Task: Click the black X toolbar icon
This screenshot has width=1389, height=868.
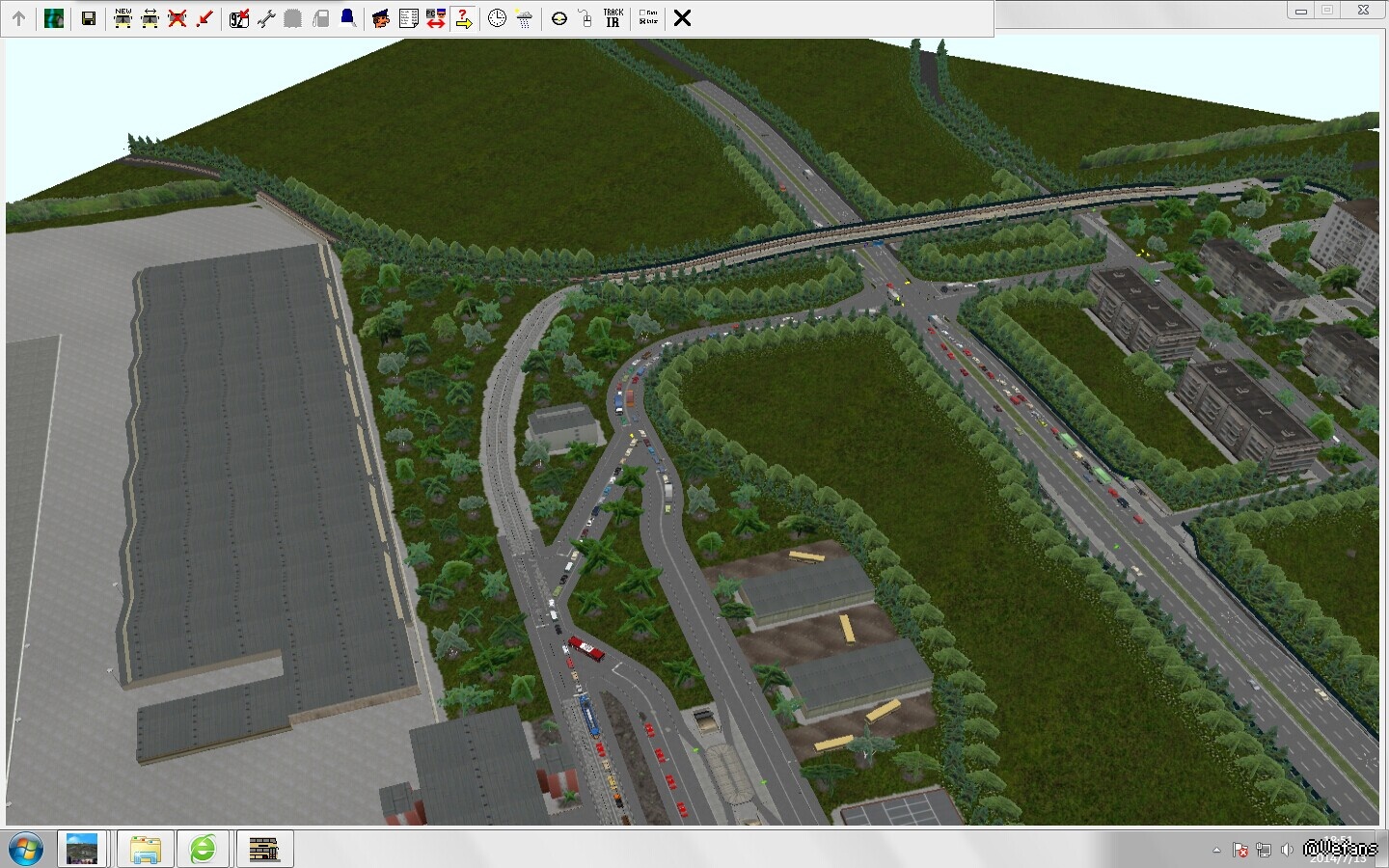Action: (x=682, y=18)
